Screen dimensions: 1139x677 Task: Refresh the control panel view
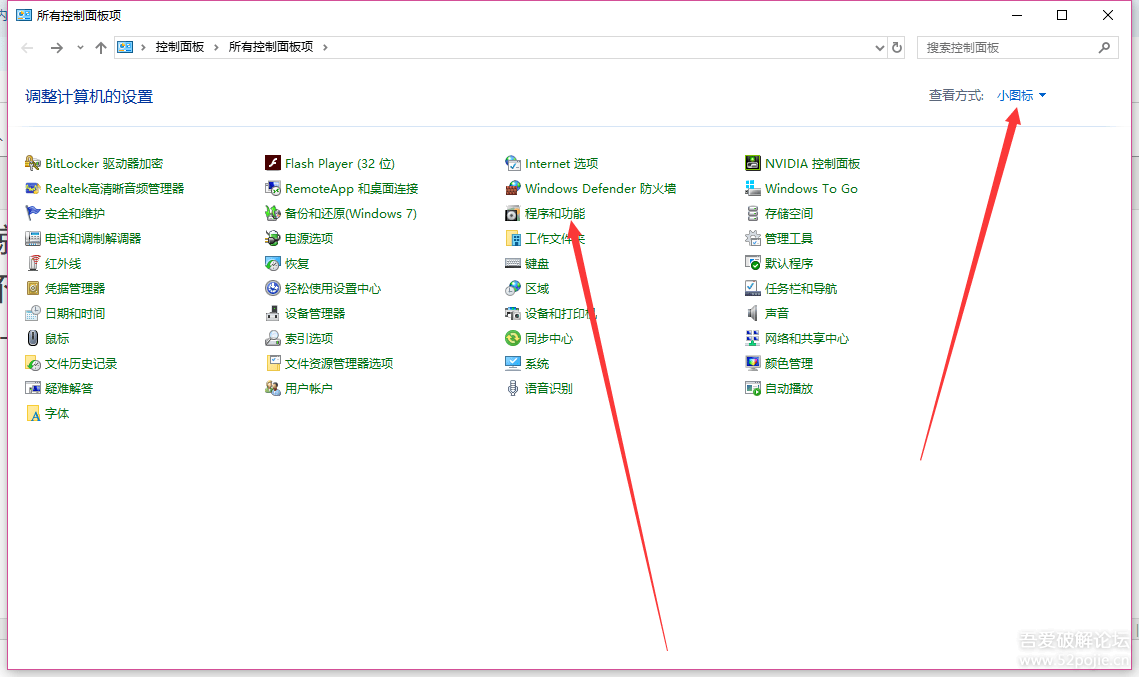point(897,48)
